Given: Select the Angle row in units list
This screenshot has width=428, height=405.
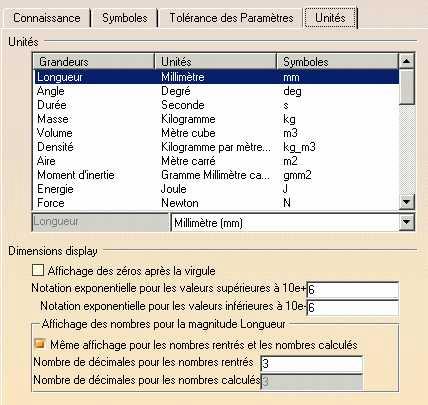Looking at the screenshot, I should pos(217,91).
